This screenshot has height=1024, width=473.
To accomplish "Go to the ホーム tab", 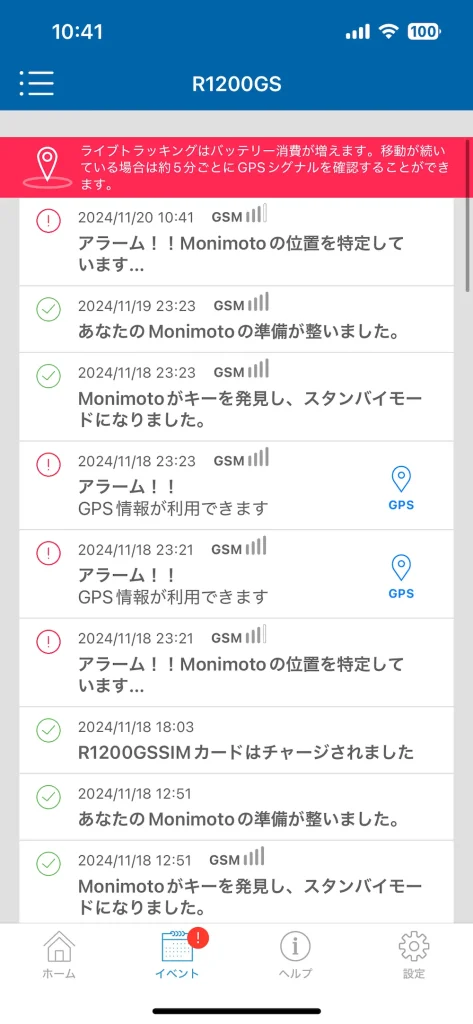I will (59, 954).
